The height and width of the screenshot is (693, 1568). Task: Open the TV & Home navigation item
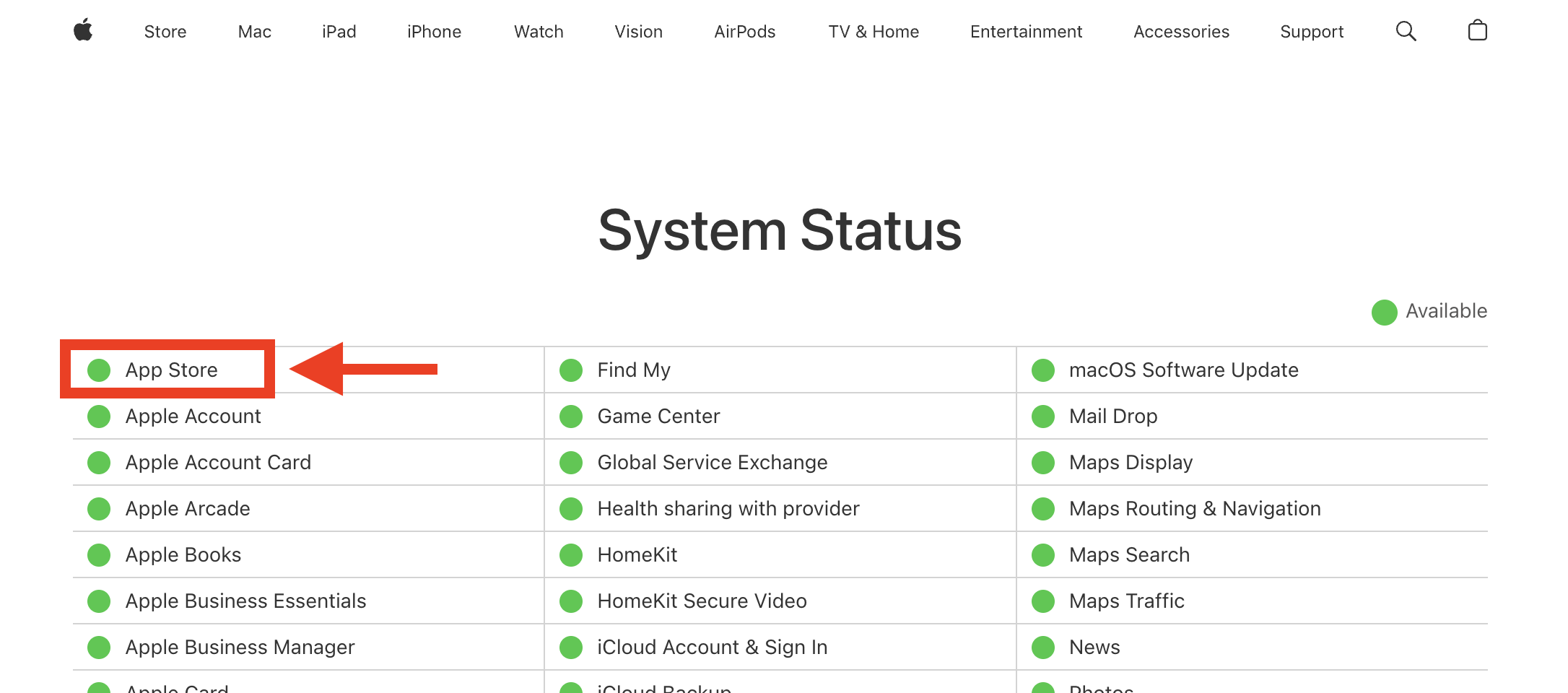[873, 32]
